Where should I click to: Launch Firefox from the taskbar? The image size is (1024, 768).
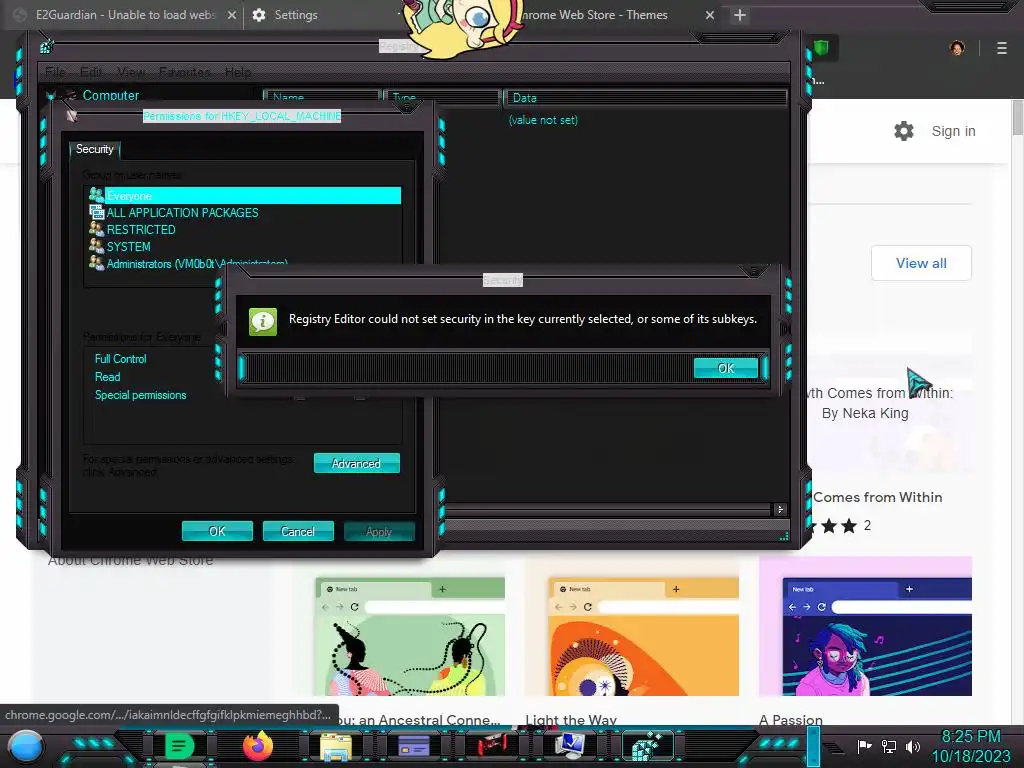257,746
